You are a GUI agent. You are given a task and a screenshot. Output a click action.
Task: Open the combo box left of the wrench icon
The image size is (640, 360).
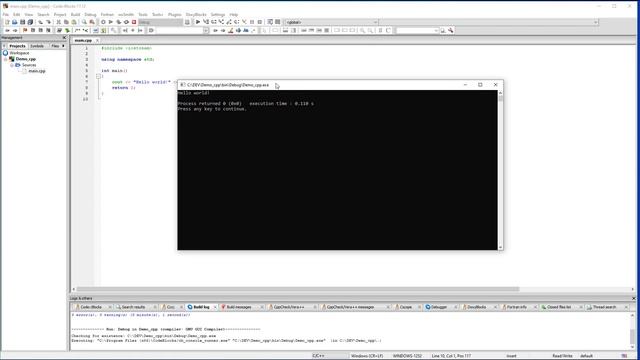coord(417,31)
